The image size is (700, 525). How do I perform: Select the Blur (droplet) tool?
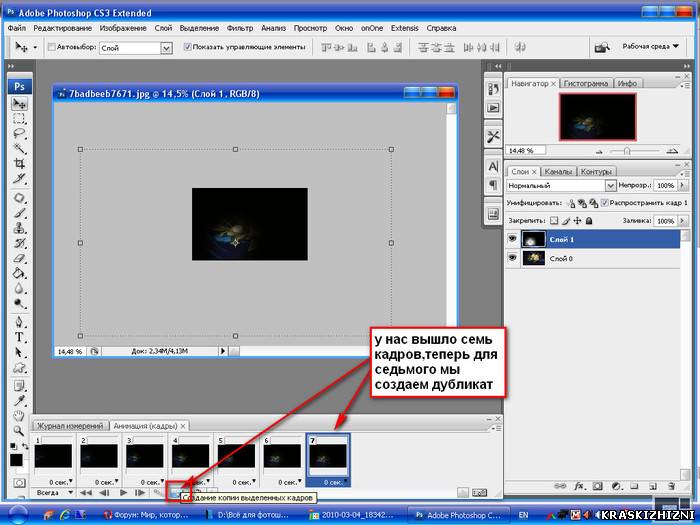point(19,288)
